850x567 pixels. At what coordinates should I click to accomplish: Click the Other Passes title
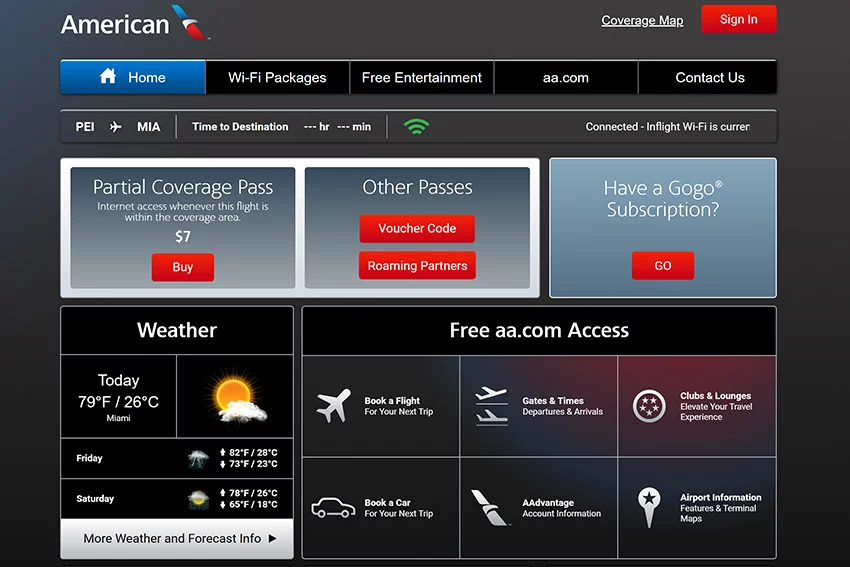[417, 187]
